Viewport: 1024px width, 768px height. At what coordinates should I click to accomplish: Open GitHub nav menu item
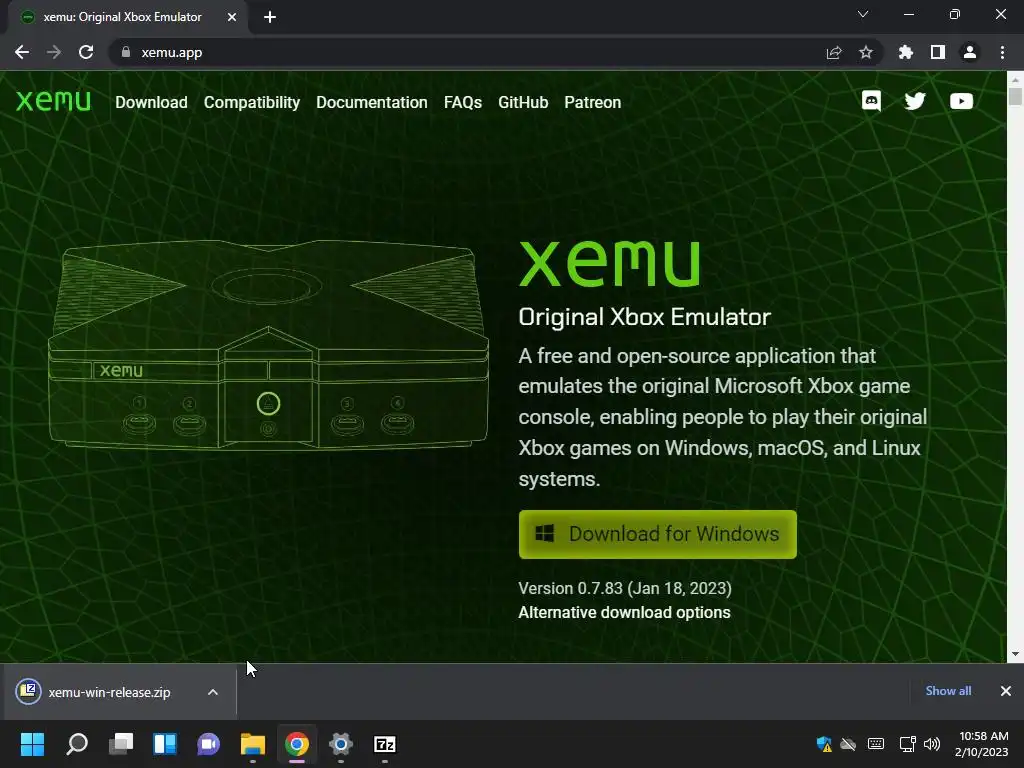[x=523, y=103]
